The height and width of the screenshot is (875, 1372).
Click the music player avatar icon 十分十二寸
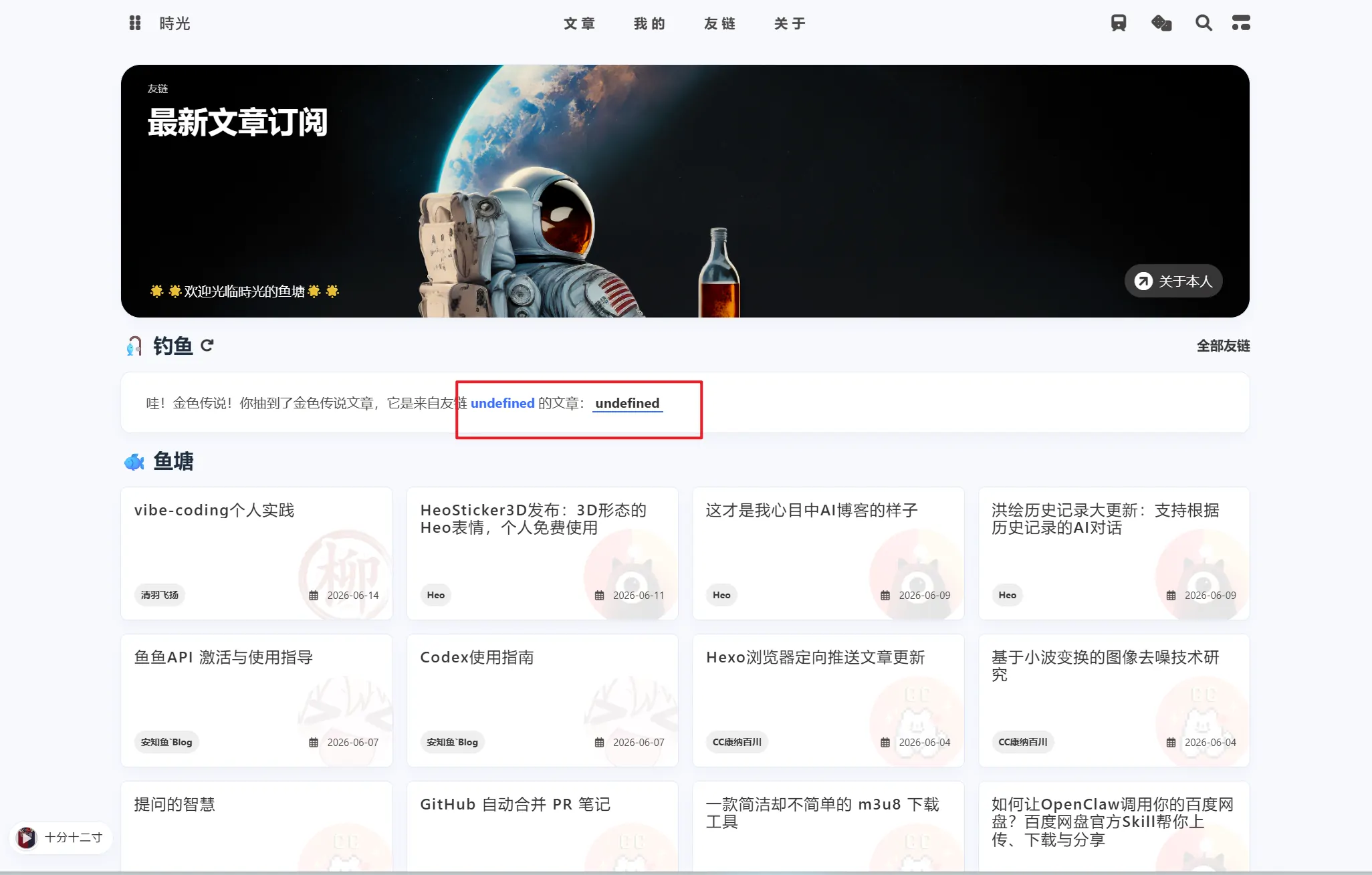(x=27, y=838)
